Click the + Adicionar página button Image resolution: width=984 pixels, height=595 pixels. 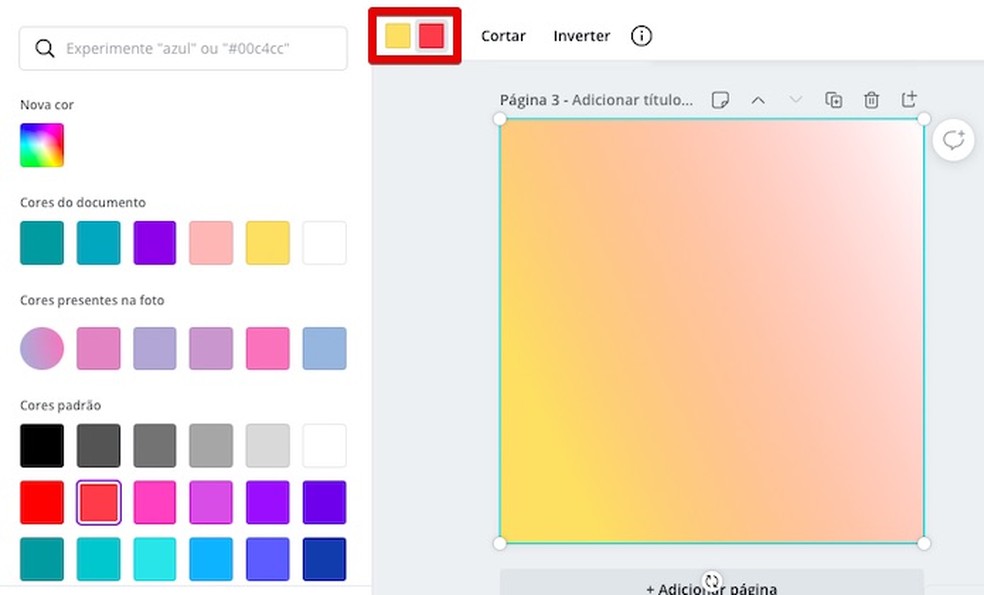point(711,587)
